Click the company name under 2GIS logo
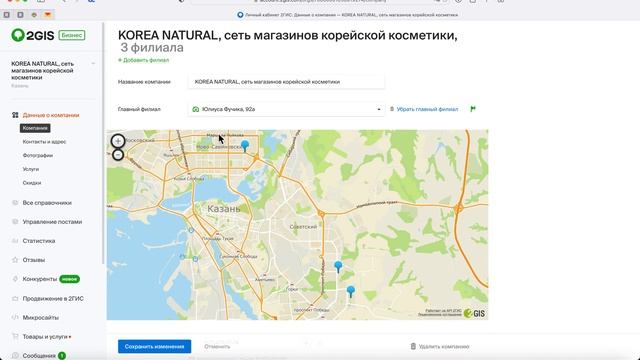Screen dimensions: 640x360 (x=42, y=70)
